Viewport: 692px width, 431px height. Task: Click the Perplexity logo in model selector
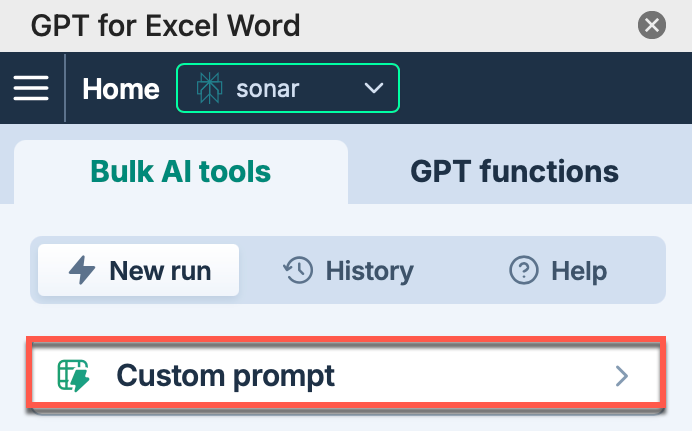click(x=209, y=88)
